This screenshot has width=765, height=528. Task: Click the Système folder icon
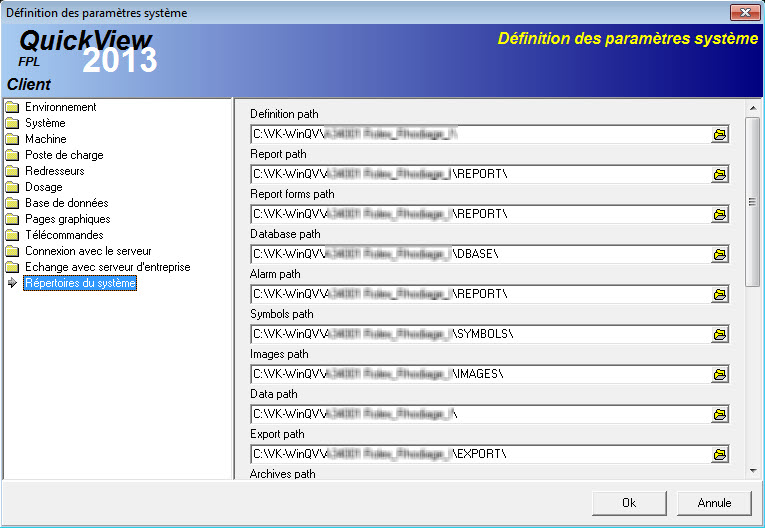click(x=12, y=123)
